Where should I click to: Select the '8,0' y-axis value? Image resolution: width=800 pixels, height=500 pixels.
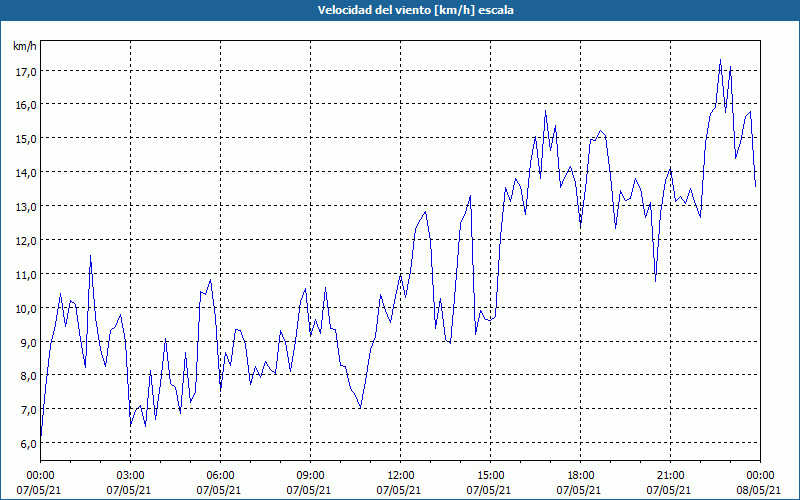pos(28,376)
